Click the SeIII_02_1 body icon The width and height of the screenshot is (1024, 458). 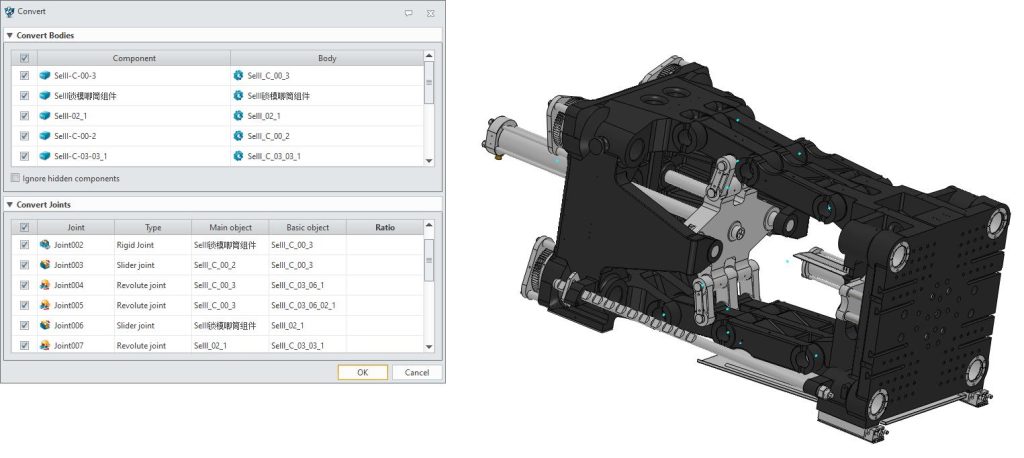(238, 116)
